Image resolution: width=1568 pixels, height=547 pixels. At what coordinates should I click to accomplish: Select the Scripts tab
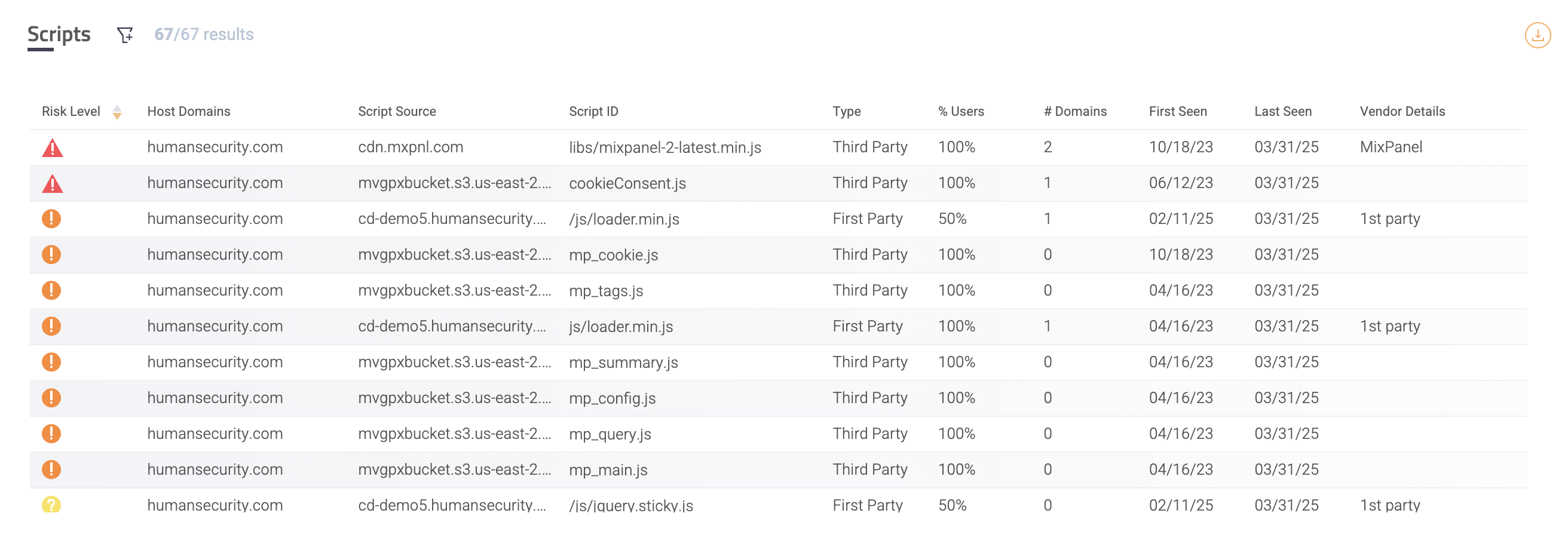pyautogui.click(x=59, y=35)
